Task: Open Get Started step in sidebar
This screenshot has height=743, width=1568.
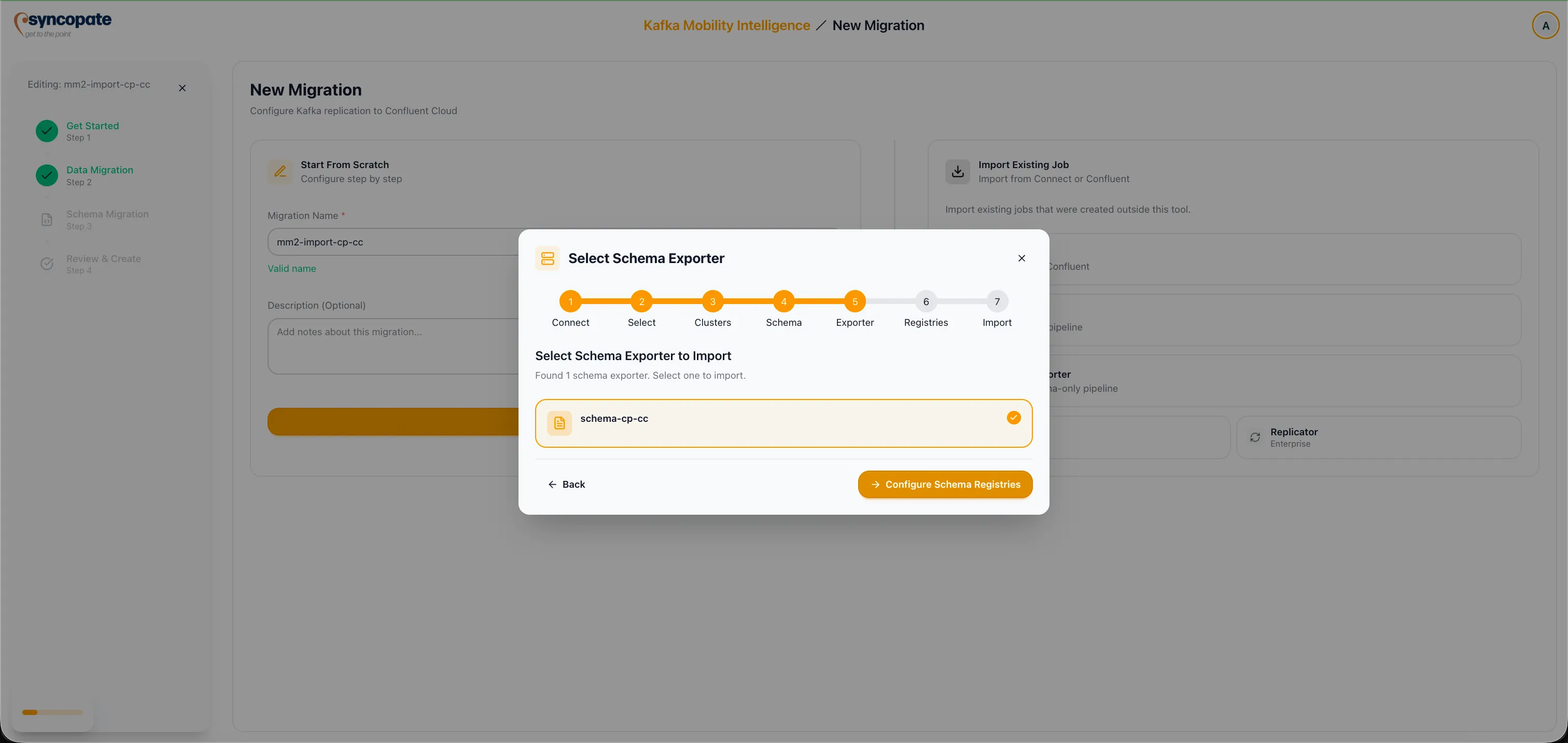Action: coord(92,126)
